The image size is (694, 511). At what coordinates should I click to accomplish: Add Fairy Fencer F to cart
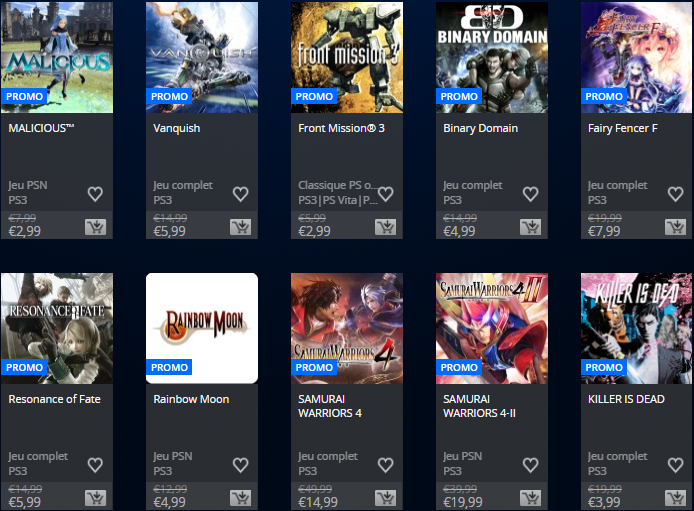[x=675, y=227]
